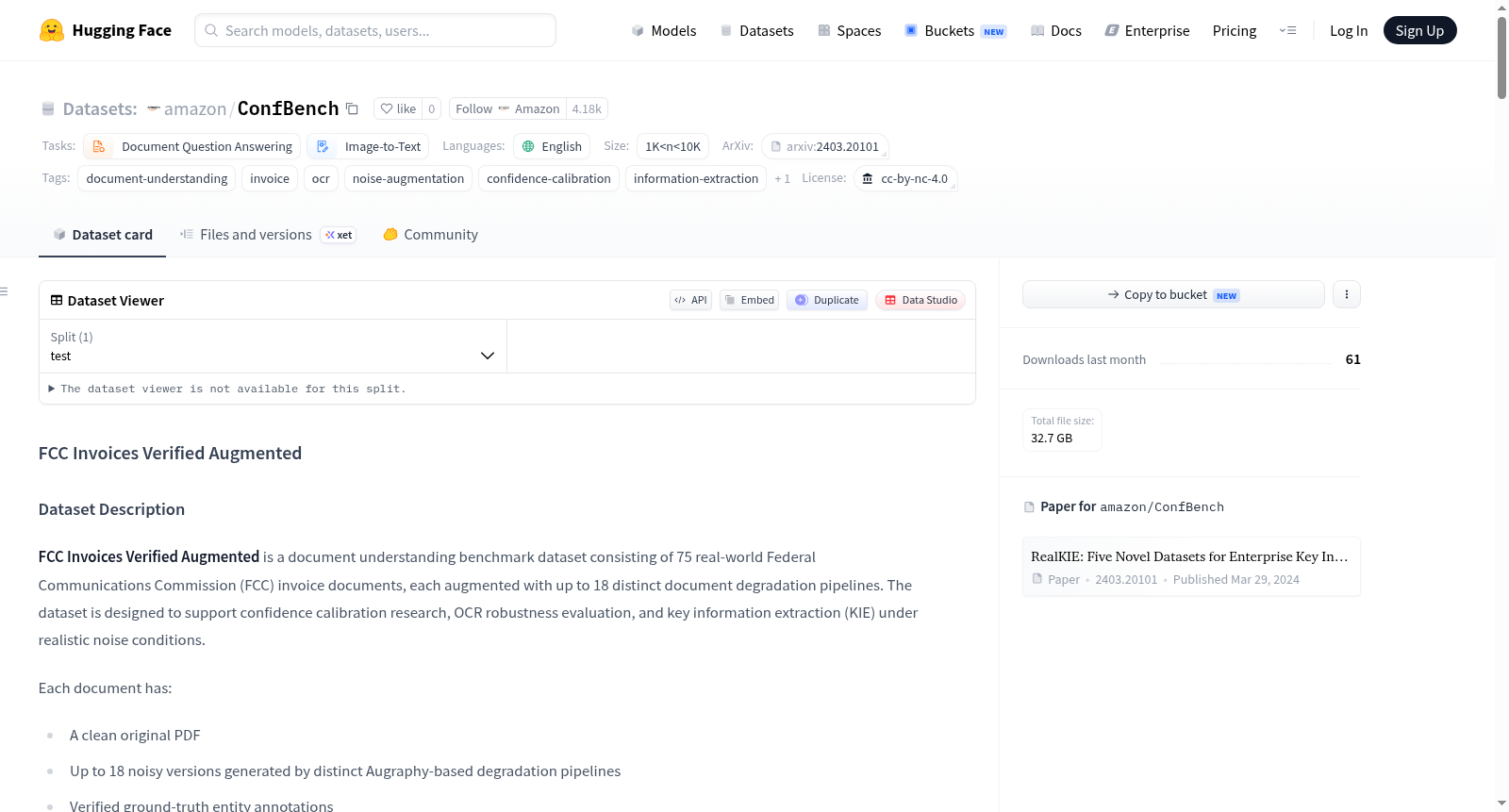Viewport: 1509px width, 812px height.
Task: Select the English language tag
Action: pyautogui.click(x=552, y=146)
